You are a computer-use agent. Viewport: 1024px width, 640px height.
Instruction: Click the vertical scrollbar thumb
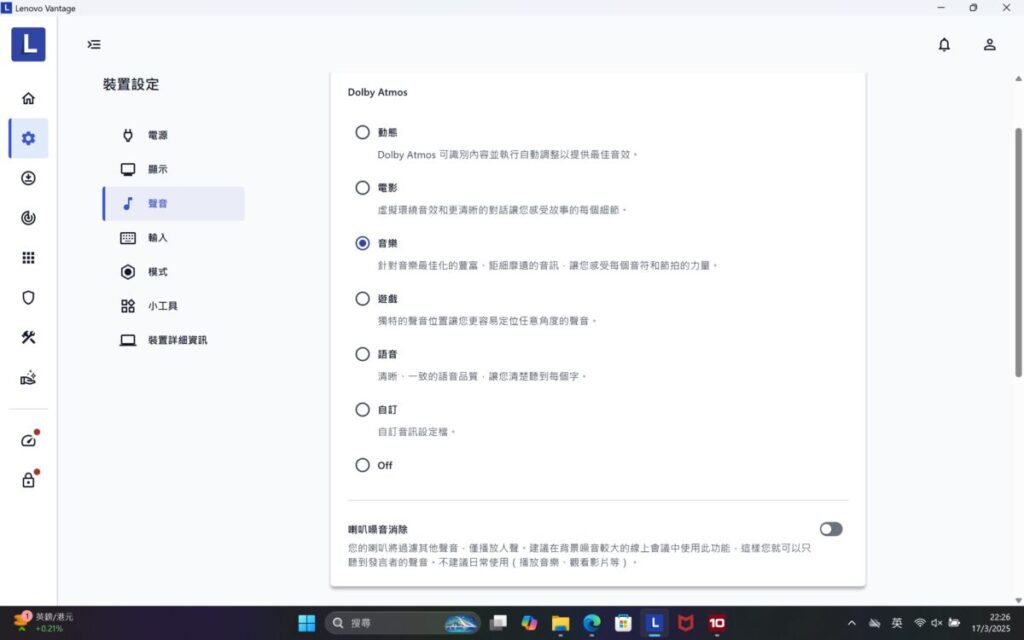1018,252
